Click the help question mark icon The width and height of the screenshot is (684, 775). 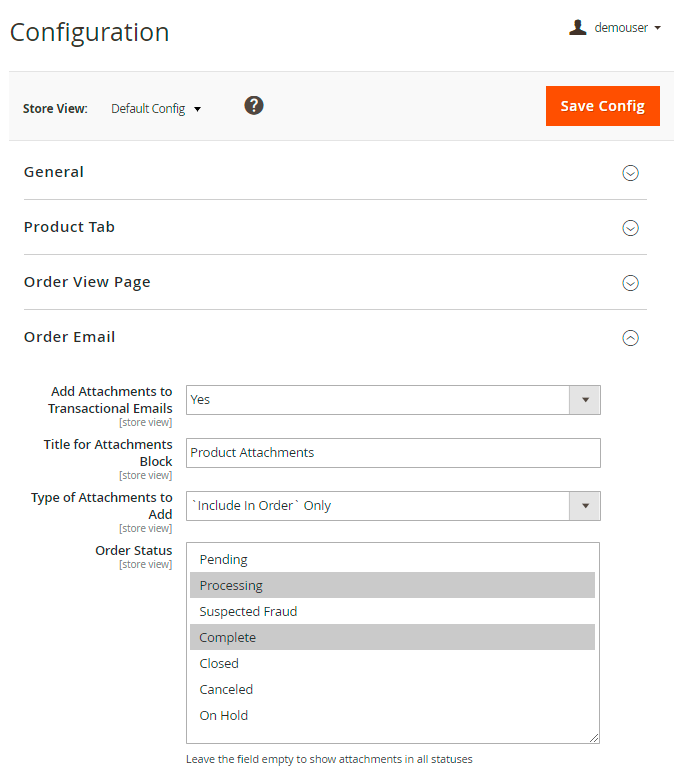pos(254,105)
